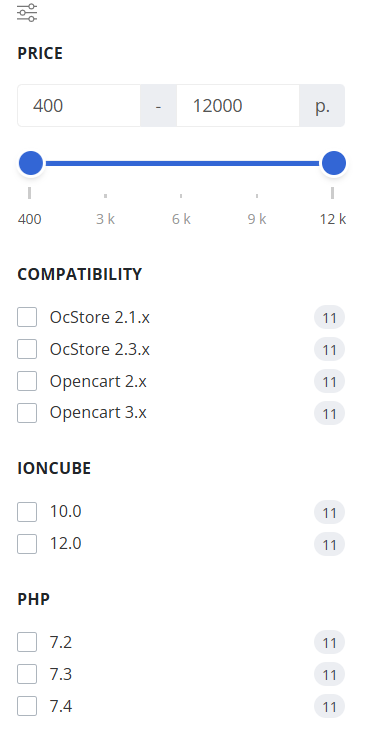Screen dimensions: 382x731
Task: Click the 9 k mark on price scale
Action: [257, 219]
